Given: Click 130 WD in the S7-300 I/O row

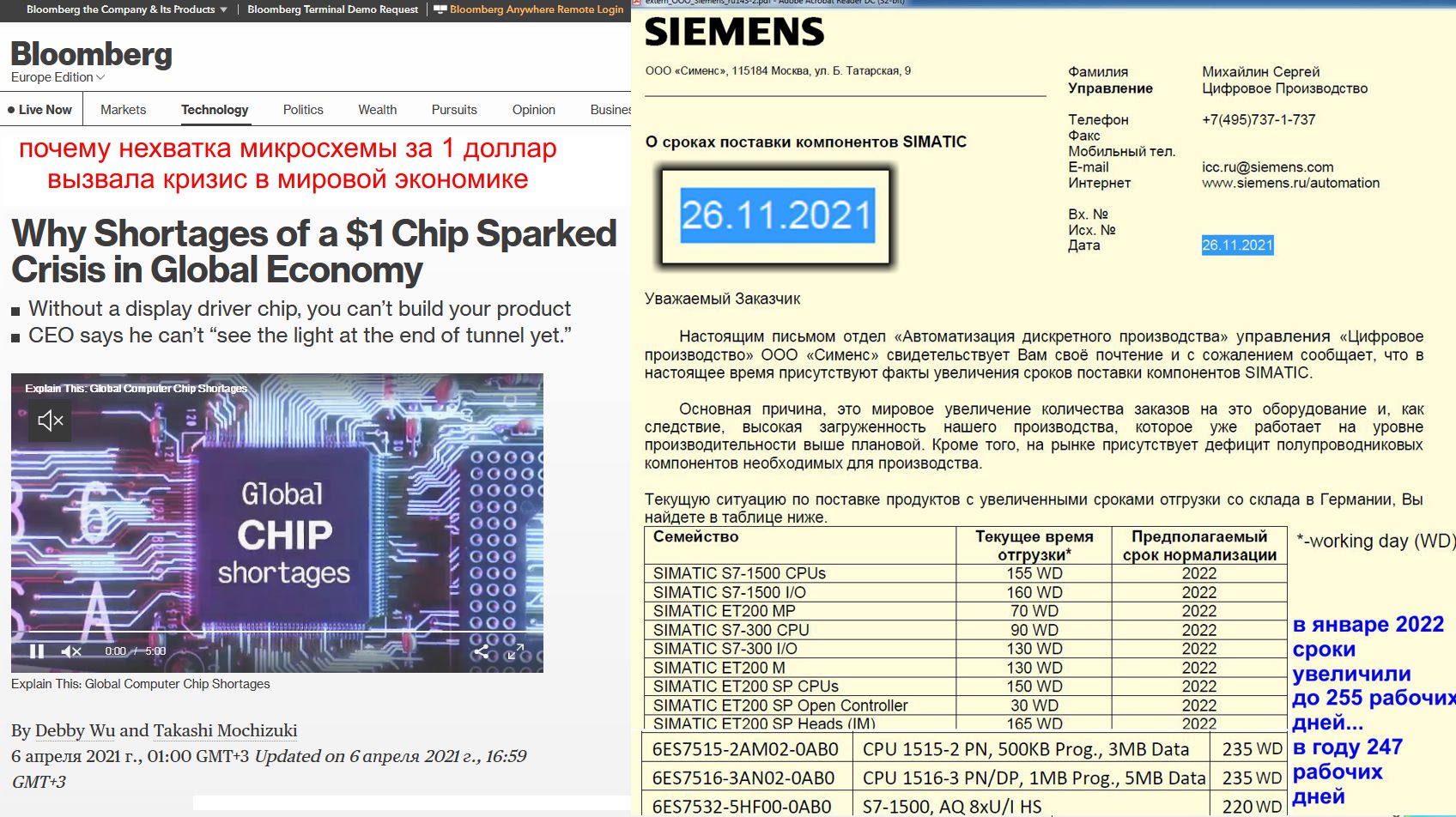Looking at the screenshot, I should pos(1034,649).
